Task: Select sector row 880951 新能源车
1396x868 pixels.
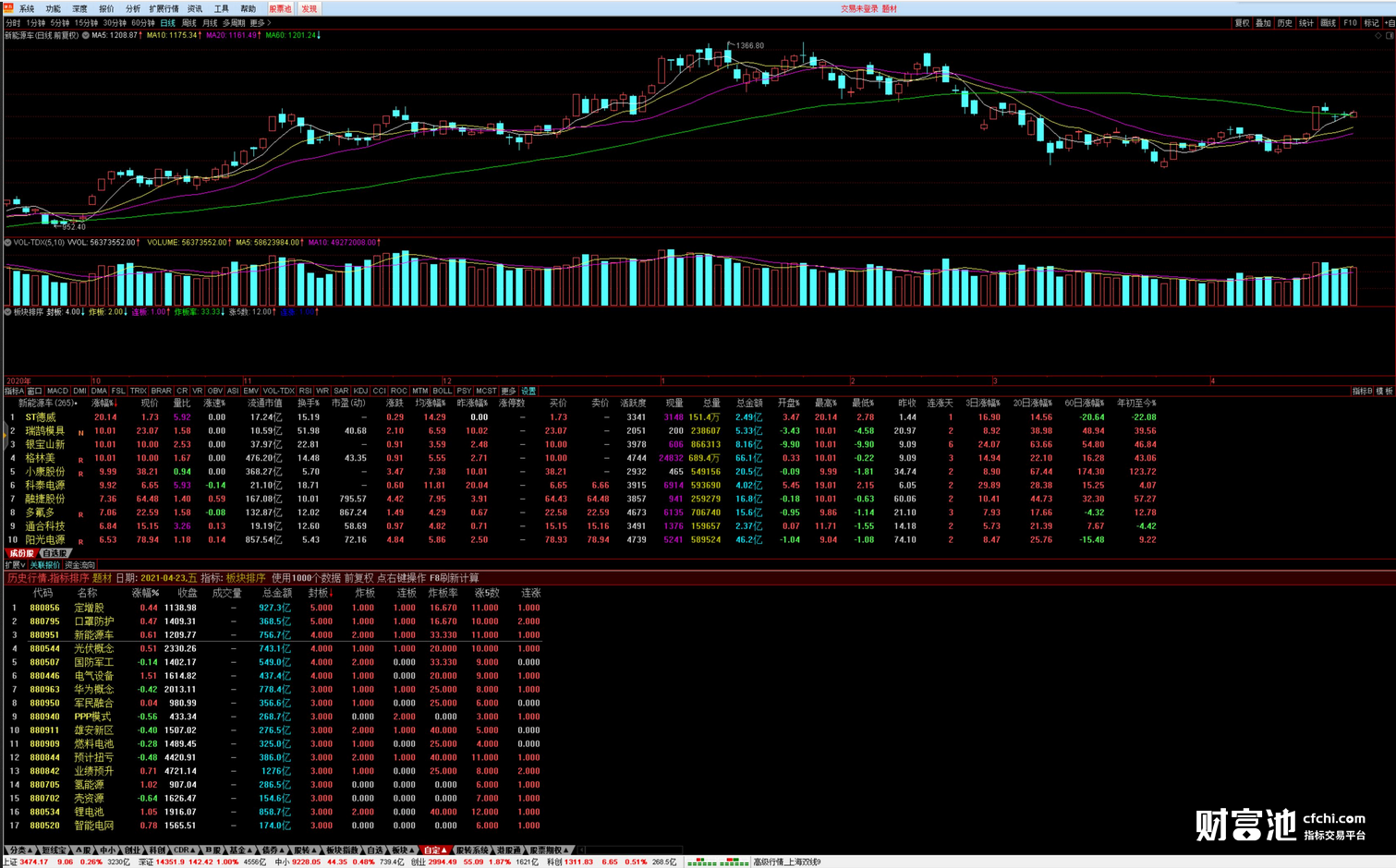Action: click(x=274, y=635)
